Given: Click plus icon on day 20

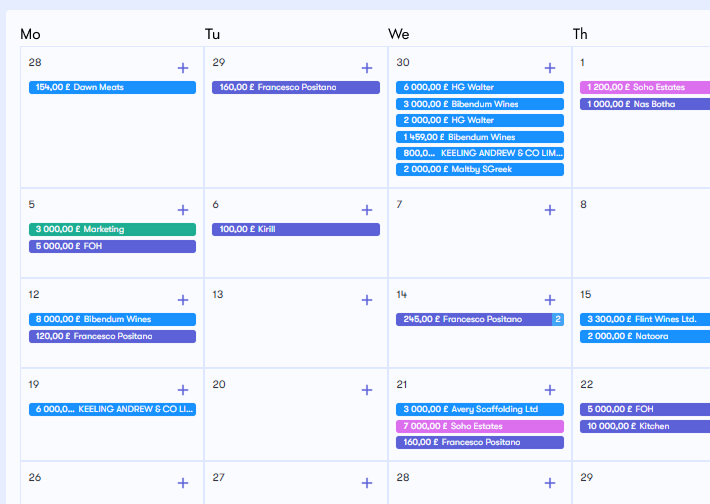Looking at the screenshot, I should 367,390.
